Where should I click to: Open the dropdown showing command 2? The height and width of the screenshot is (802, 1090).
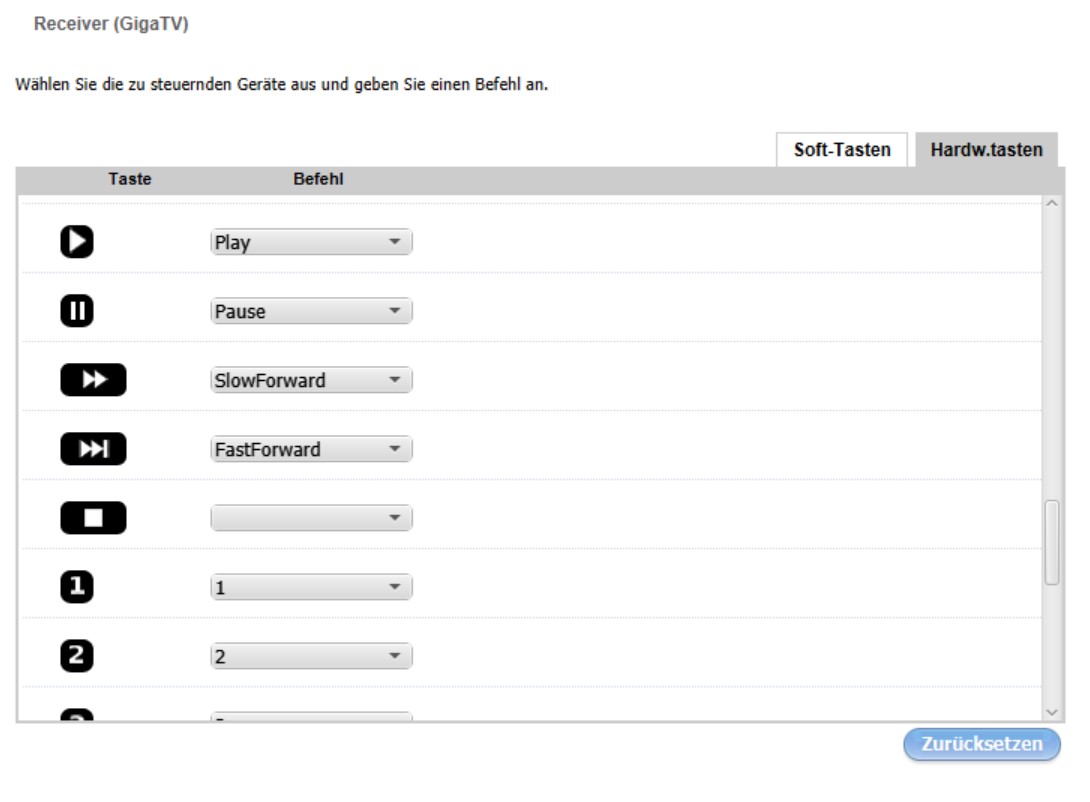coord(311,656)
